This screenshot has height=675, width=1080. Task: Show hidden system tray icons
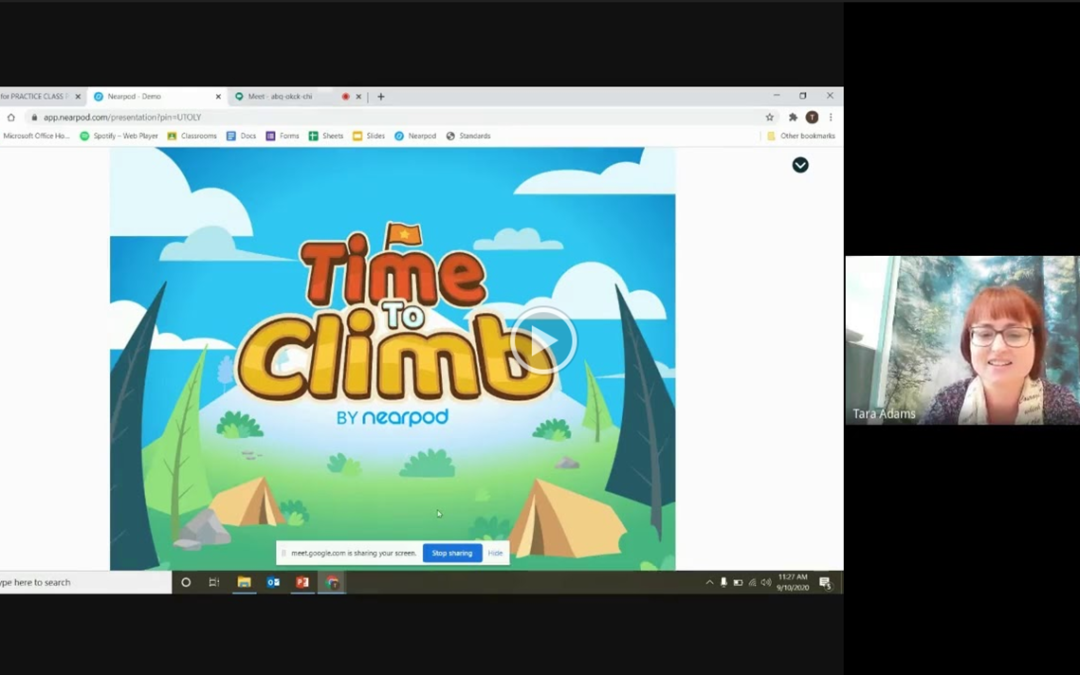pos(709,583)
